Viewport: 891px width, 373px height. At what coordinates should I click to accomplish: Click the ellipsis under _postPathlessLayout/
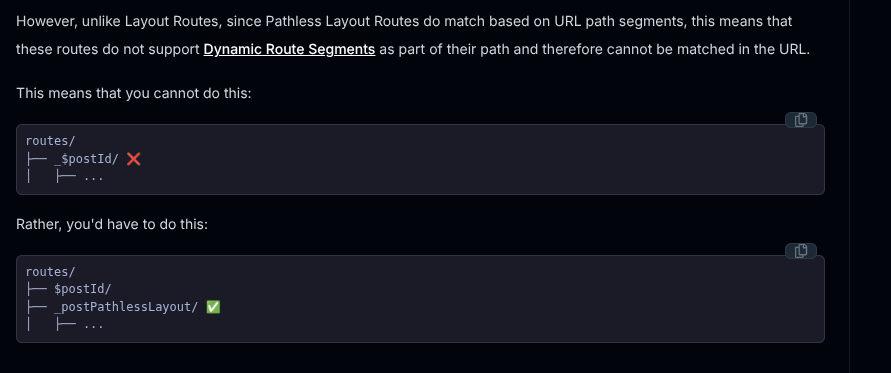point(93,325)
